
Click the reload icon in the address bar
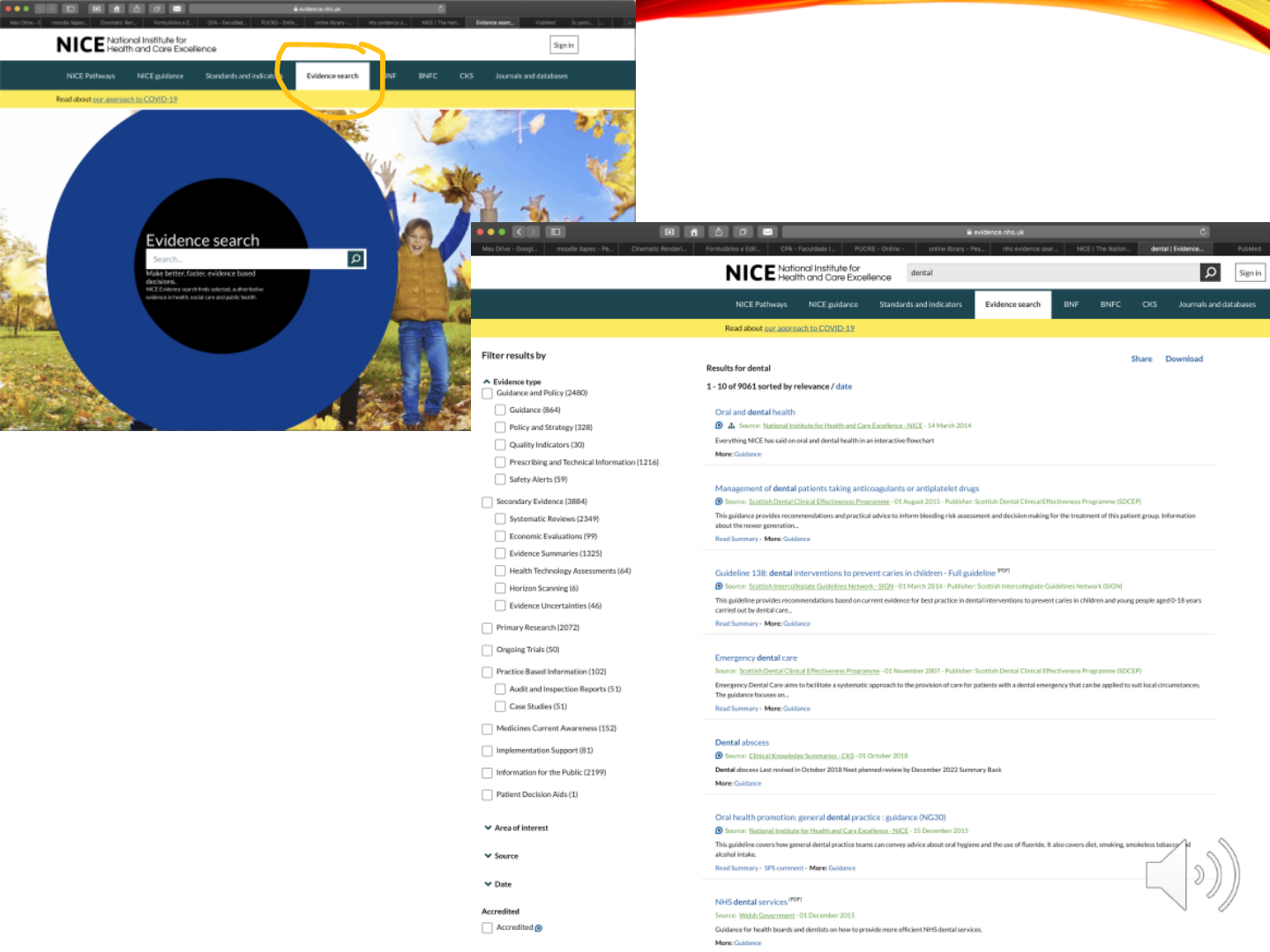tap(1203, 232)
